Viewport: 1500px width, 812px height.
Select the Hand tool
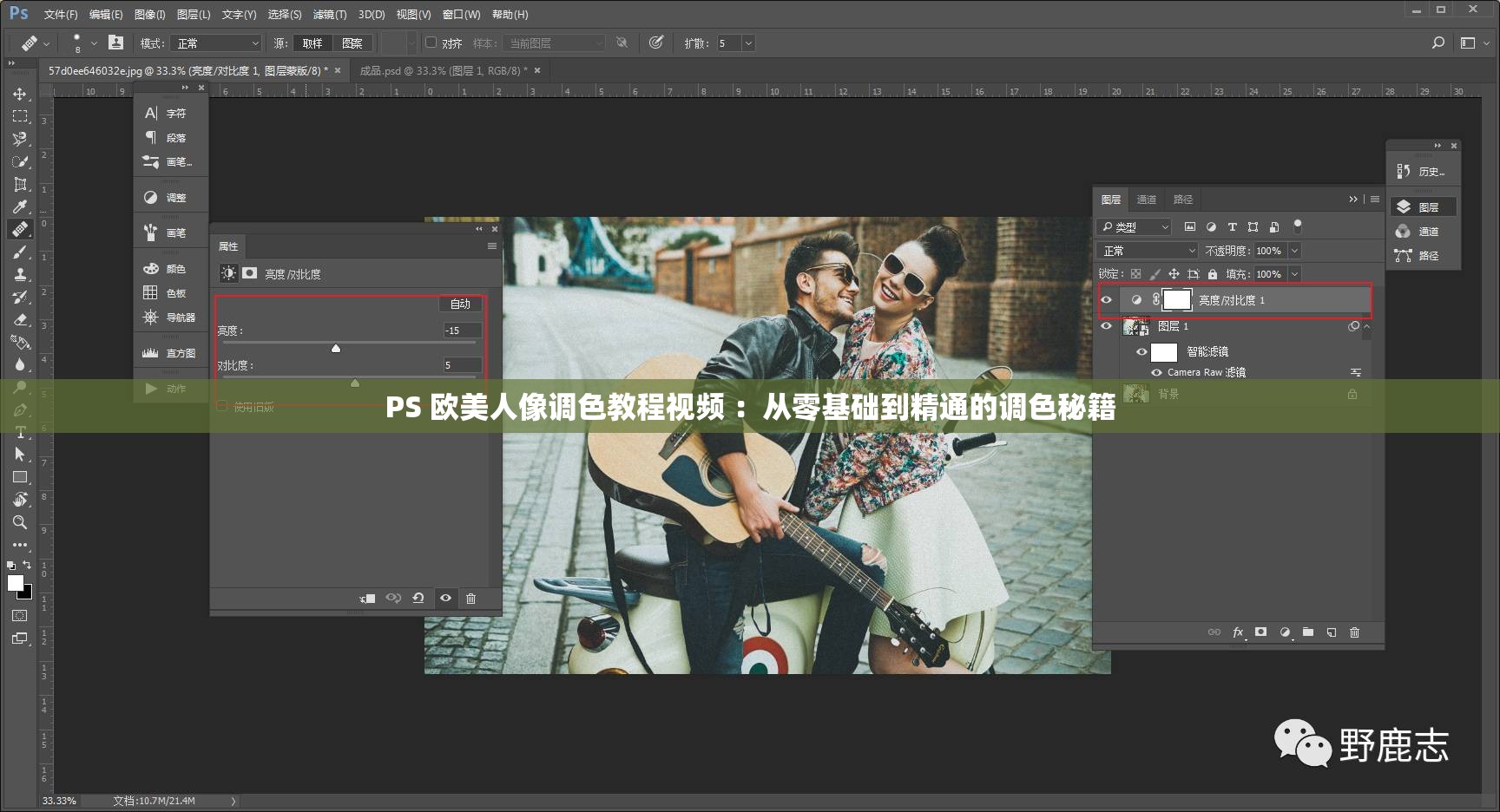pyautogui.click(x=20, y=500)
